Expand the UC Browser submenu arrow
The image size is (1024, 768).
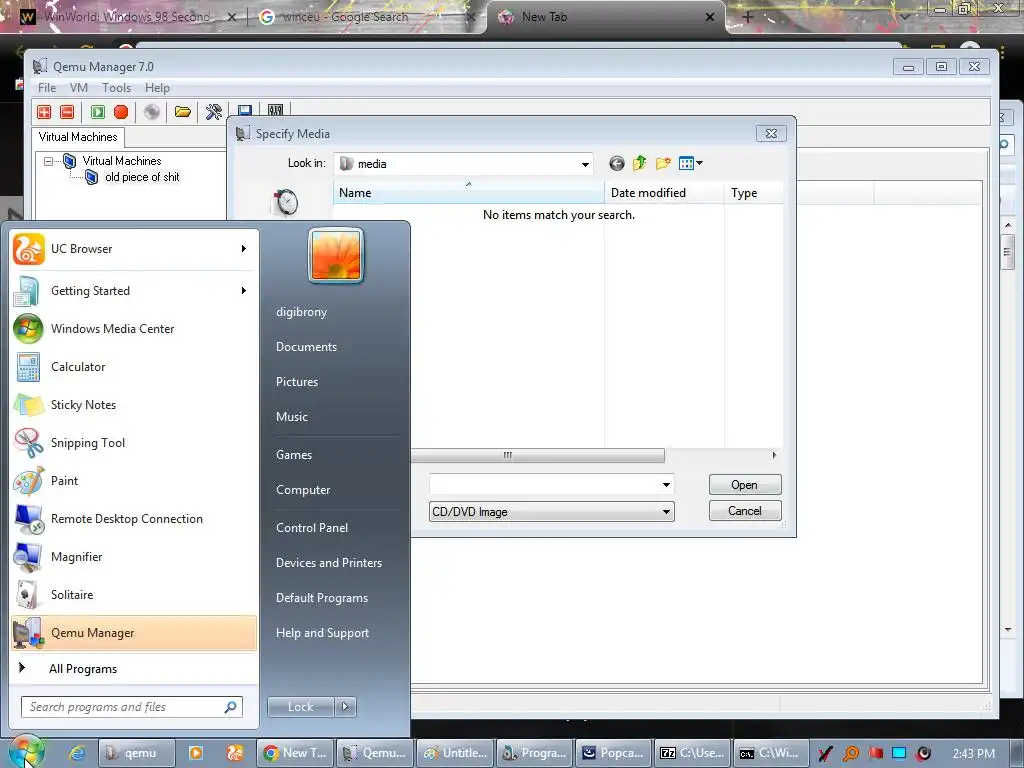click(x=244, y=249)
